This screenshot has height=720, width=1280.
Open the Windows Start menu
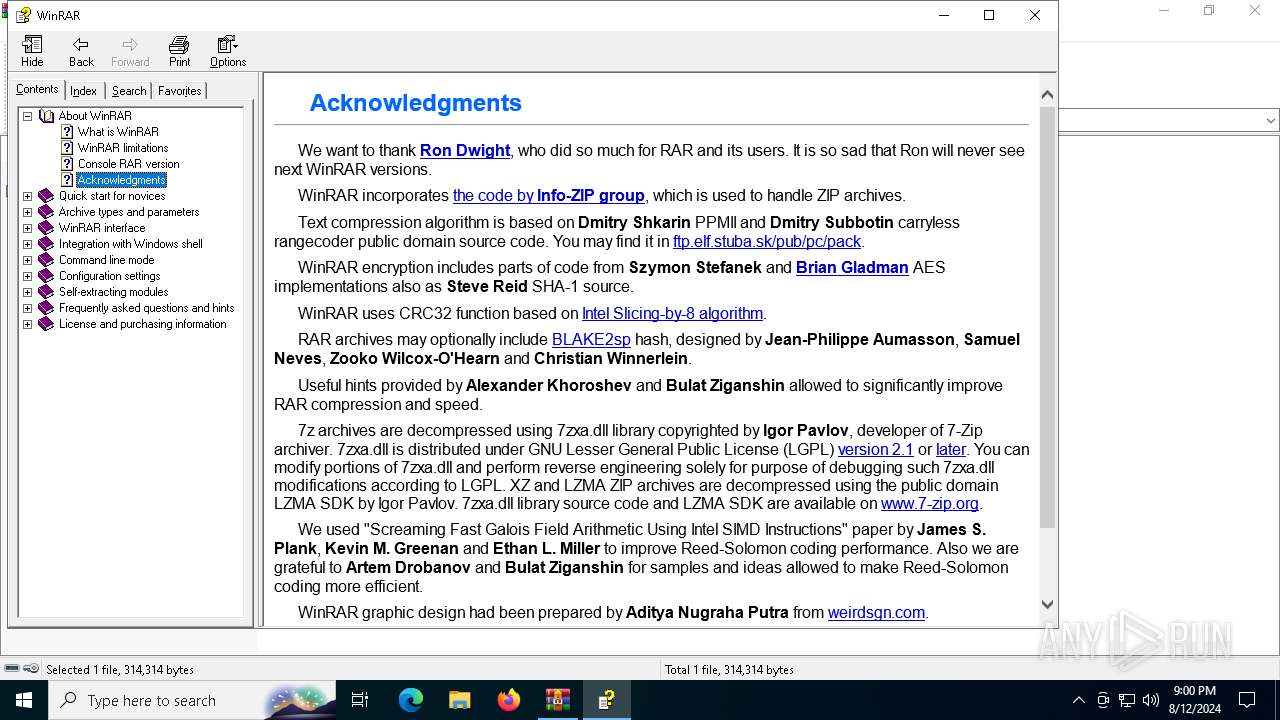tap(24, 700)
